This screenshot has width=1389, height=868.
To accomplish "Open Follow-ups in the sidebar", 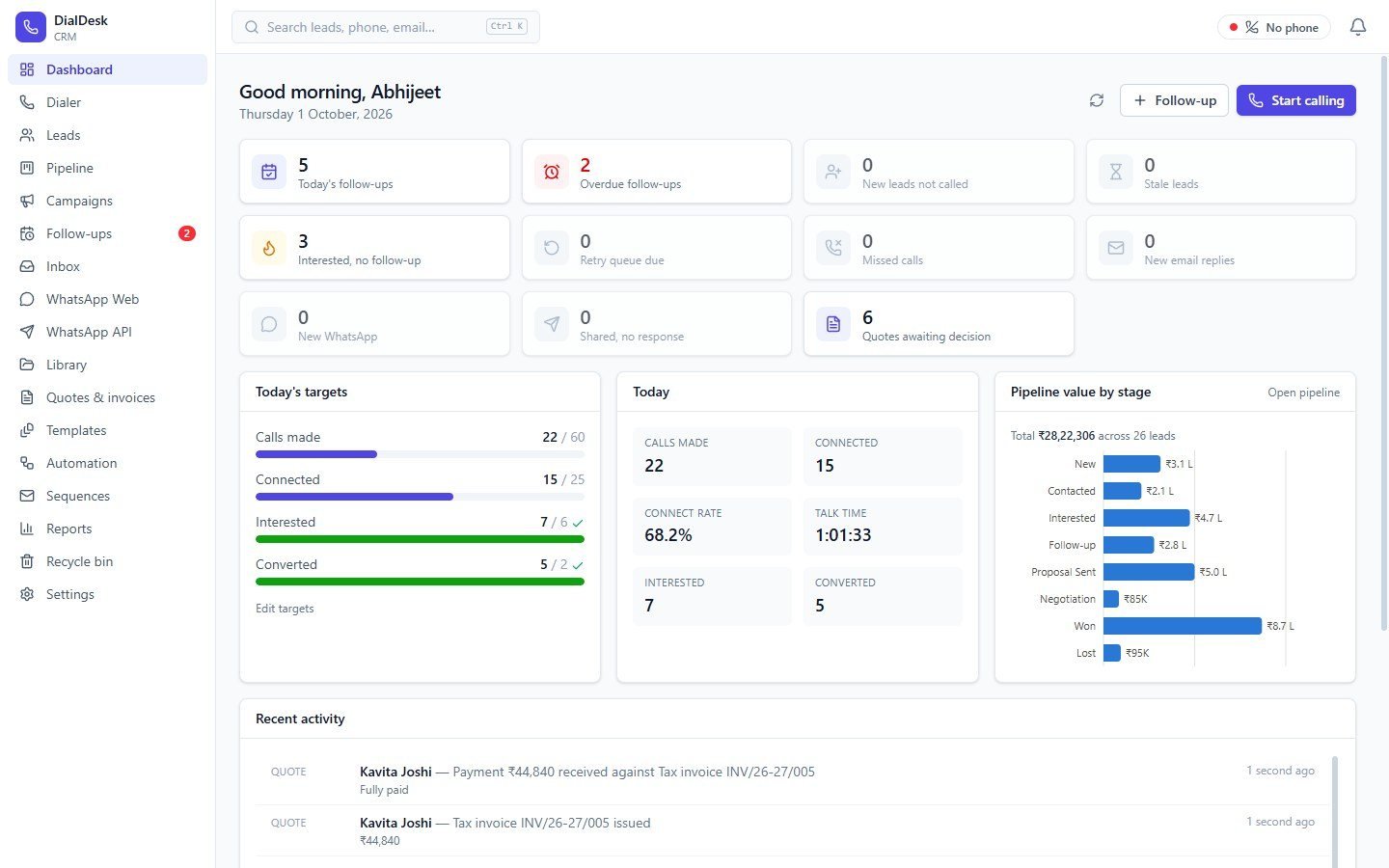I will [107, 233].
